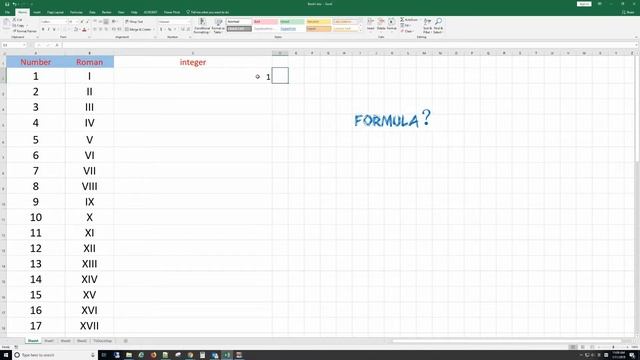This screenshot has height=360, width=640.
Task: Switch to the Review tab
Action: (107, 12)
